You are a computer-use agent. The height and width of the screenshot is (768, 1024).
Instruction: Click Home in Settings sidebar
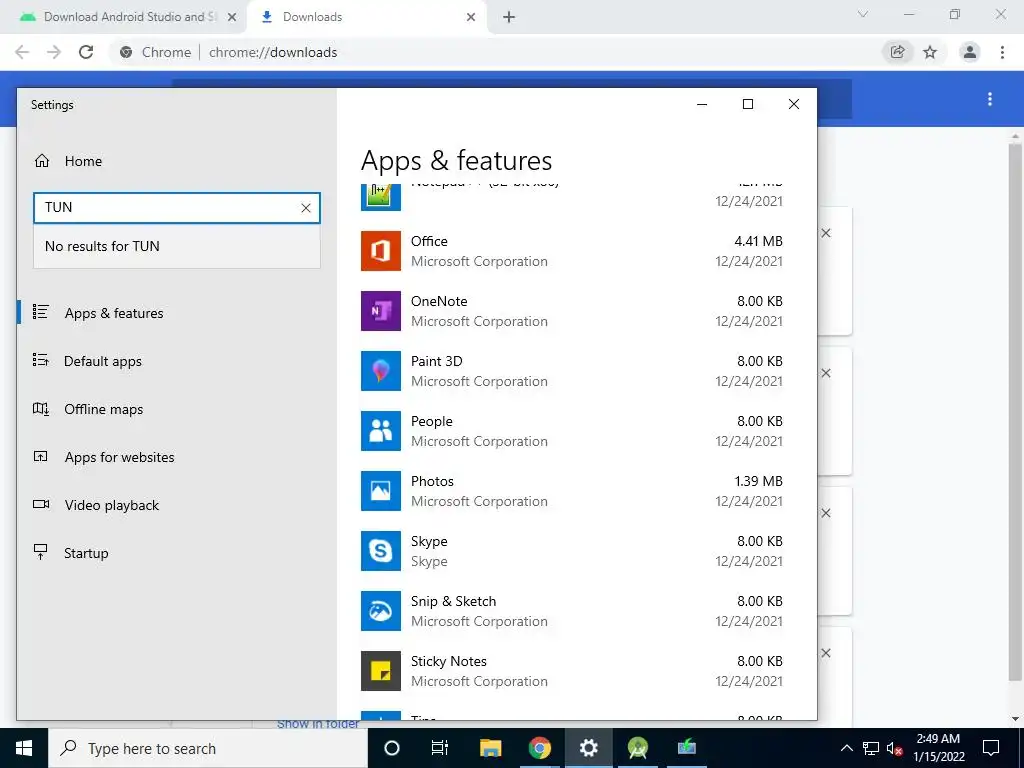83,161
